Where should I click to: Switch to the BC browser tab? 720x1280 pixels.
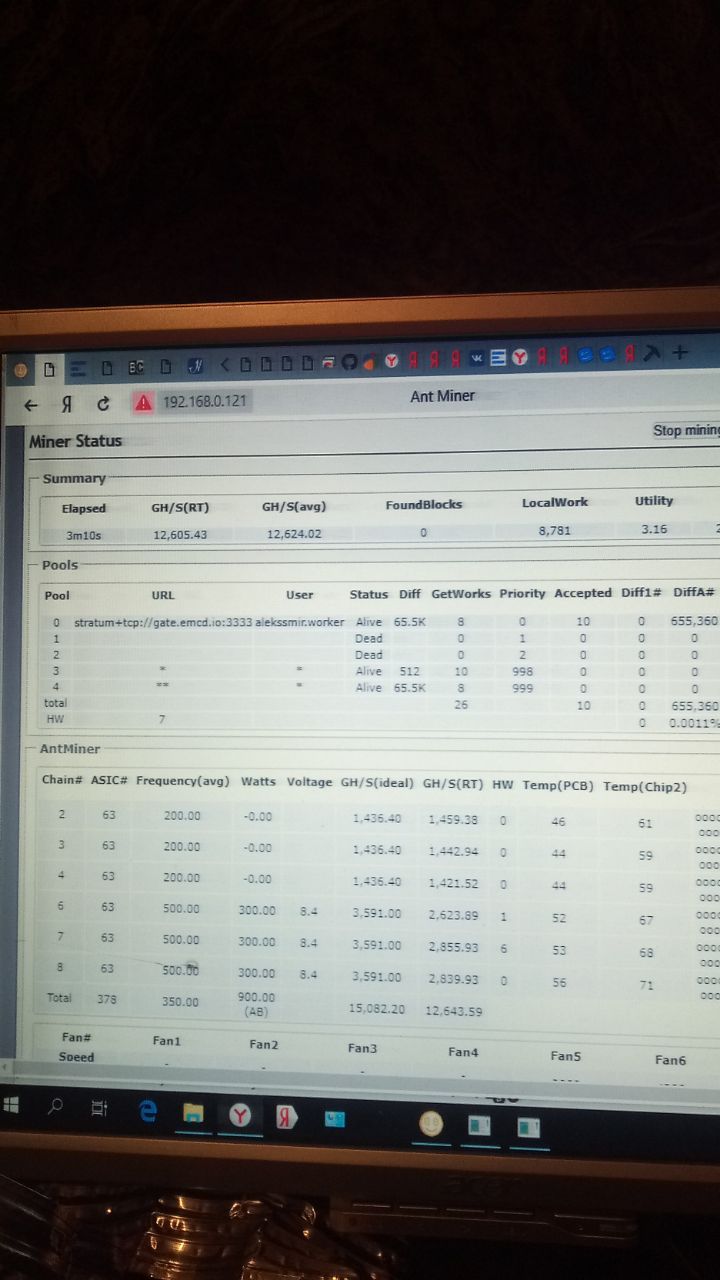135,367
